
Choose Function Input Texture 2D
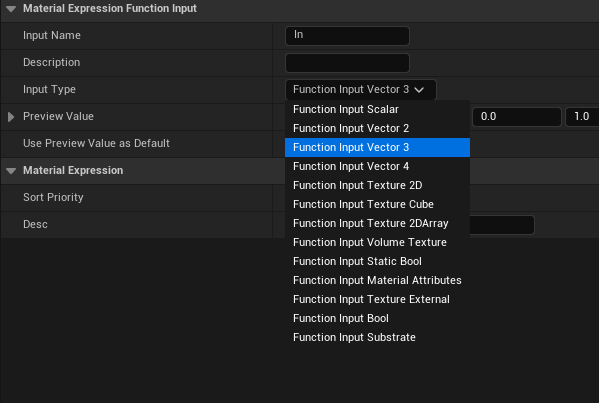[377, 185]
